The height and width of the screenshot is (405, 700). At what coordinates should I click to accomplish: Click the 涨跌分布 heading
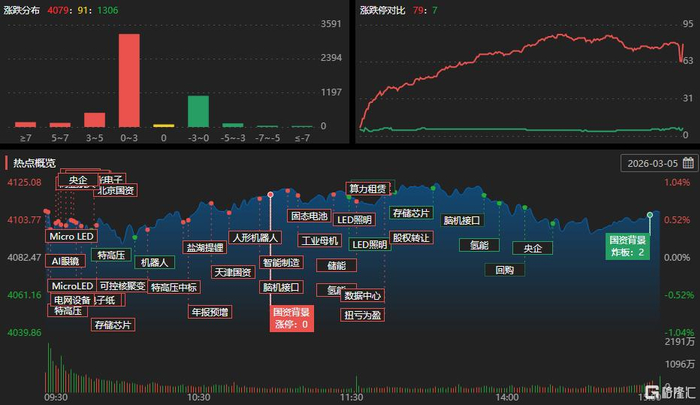coord(21,10)
